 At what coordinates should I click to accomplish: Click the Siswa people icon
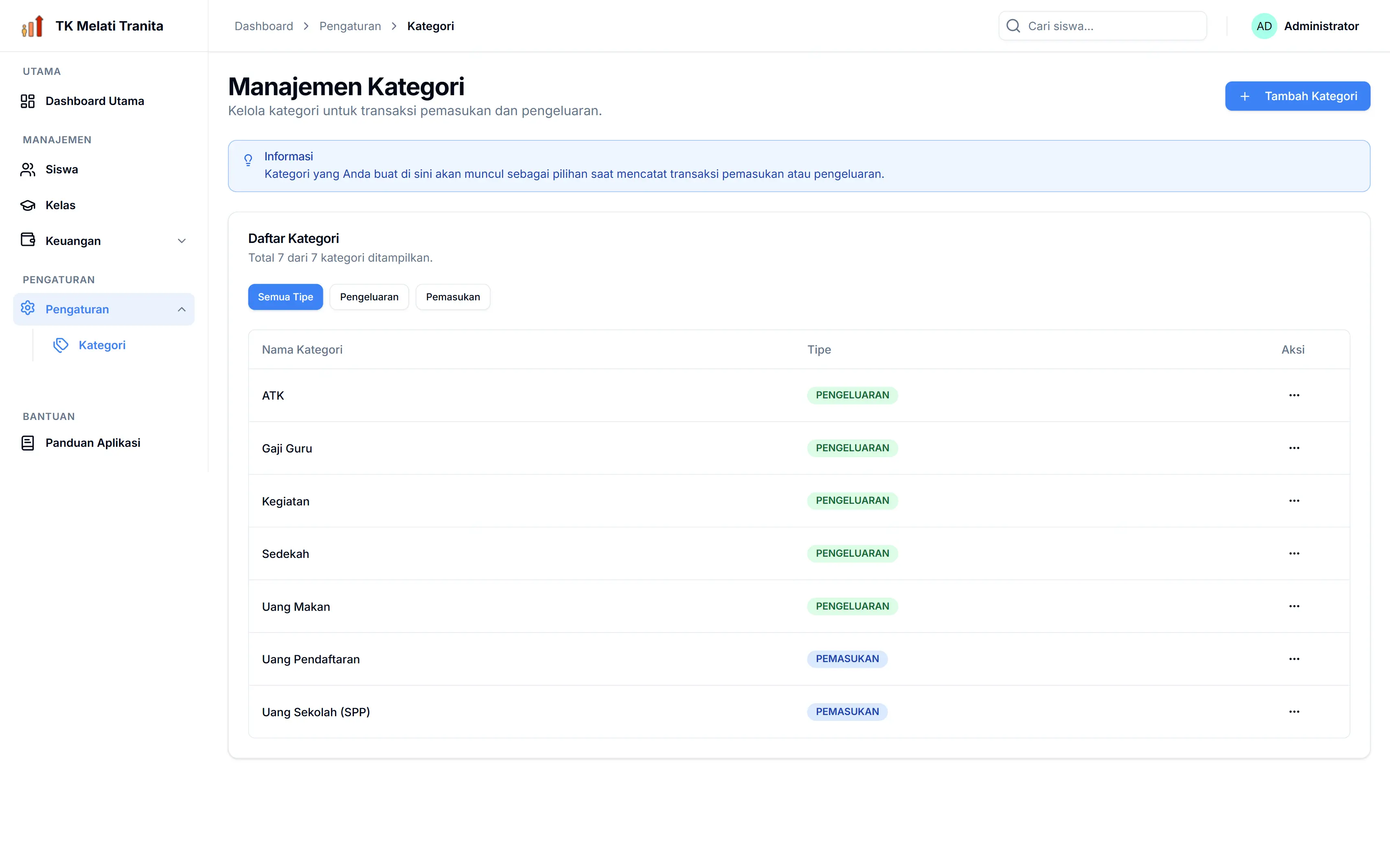pos(28,169)
